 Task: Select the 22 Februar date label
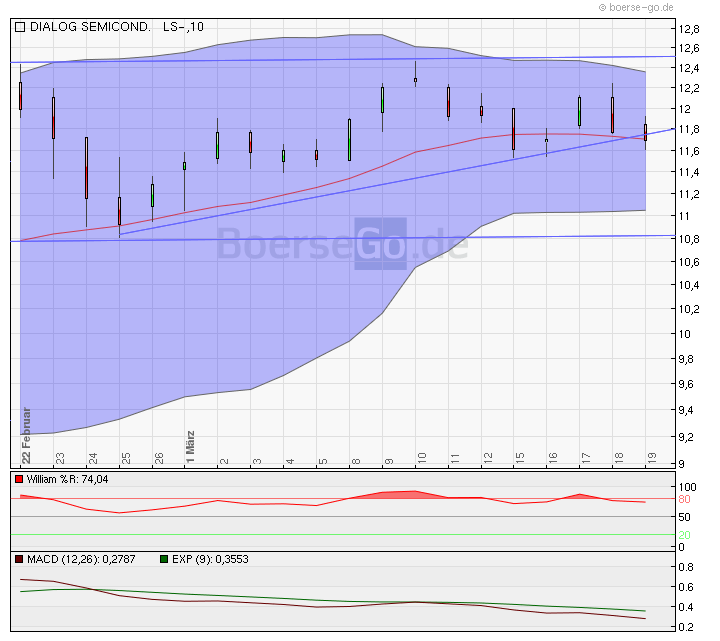(26, 435)
